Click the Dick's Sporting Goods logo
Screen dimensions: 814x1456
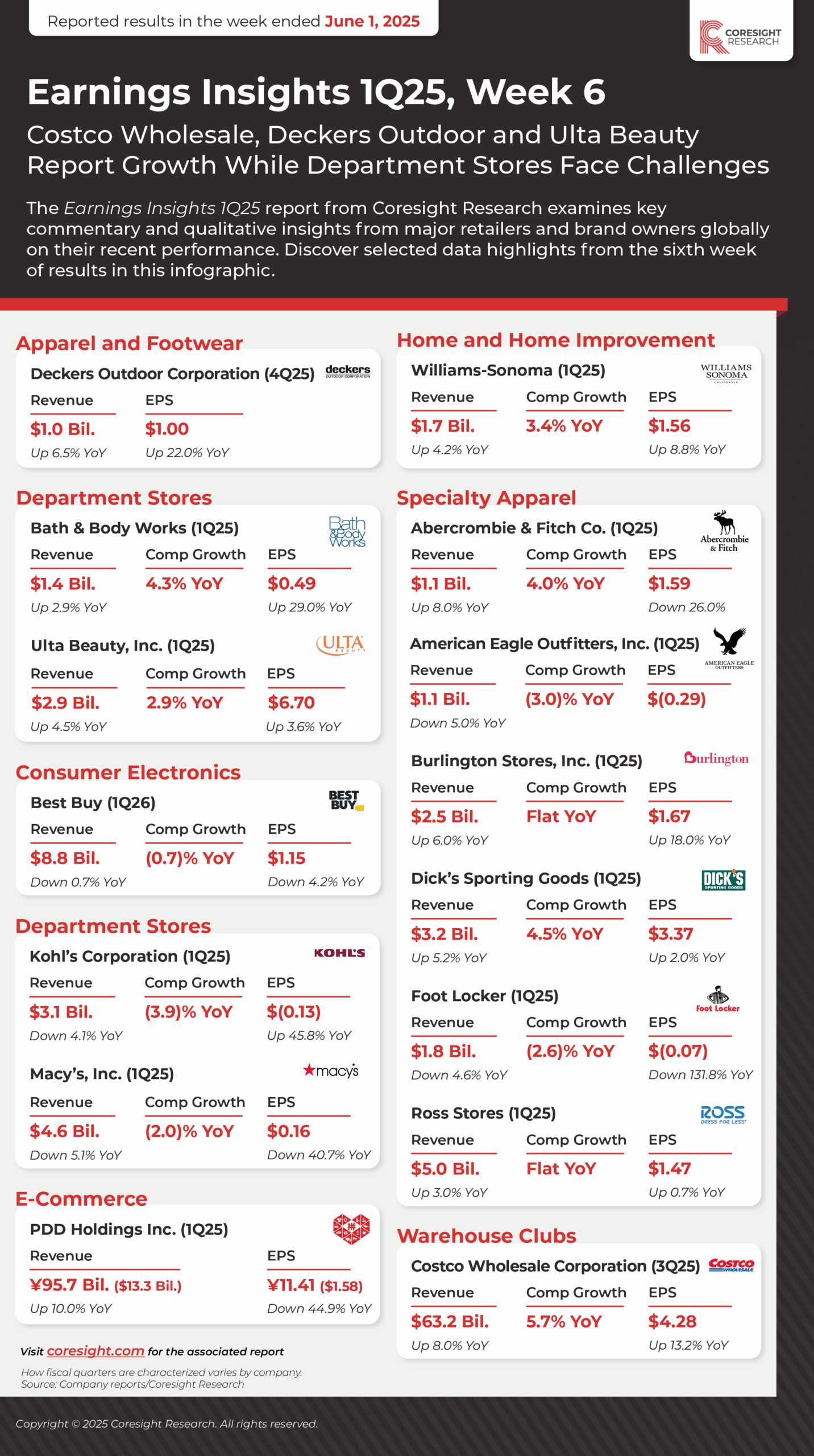tap(723, 879)
